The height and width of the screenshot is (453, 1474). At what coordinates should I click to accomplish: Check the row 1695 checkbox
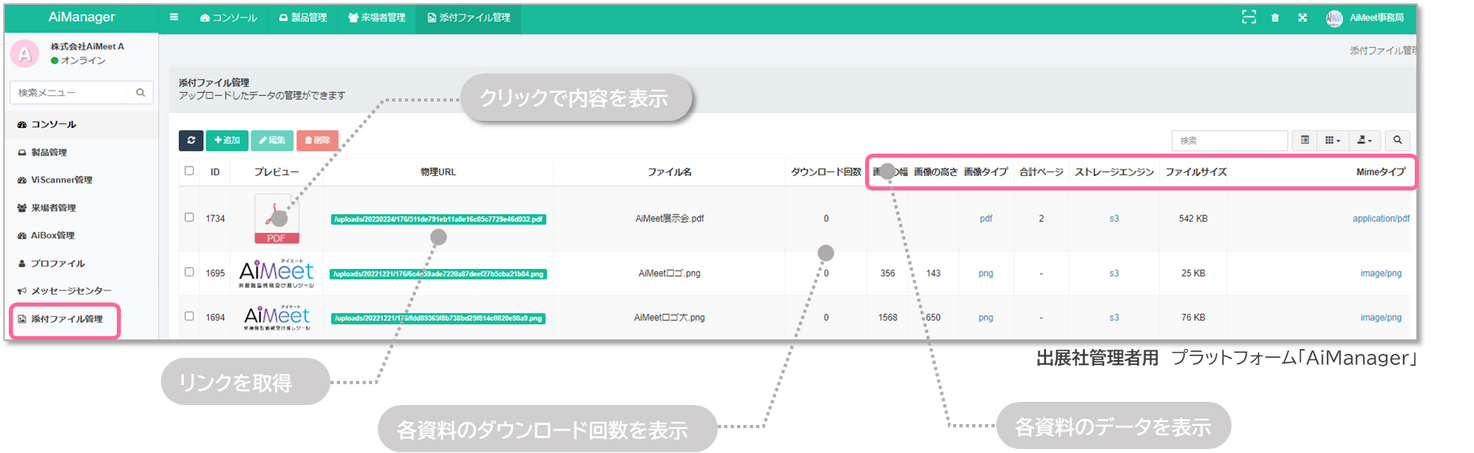point(189,272)
